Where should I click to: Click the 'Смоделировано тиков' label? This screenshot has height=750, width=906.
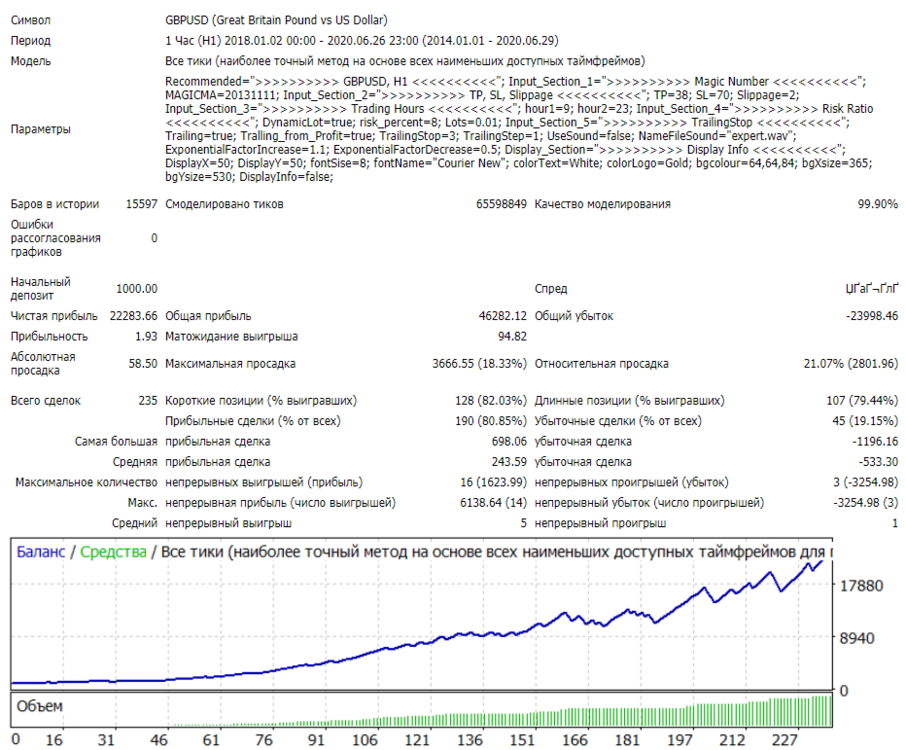[x=224, y=204]
